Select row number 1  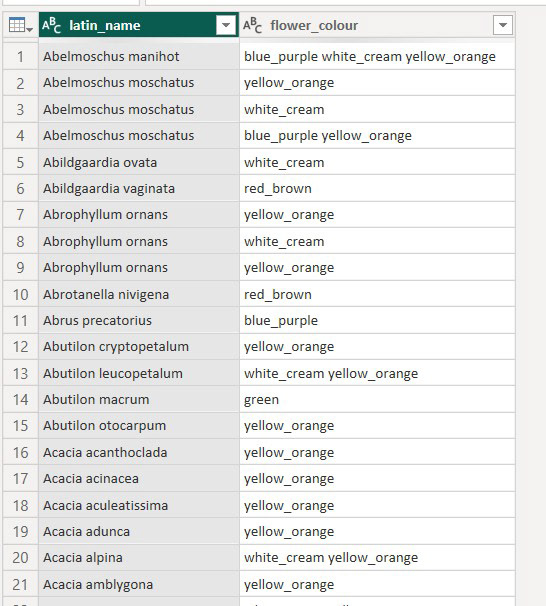click(20, 57)
